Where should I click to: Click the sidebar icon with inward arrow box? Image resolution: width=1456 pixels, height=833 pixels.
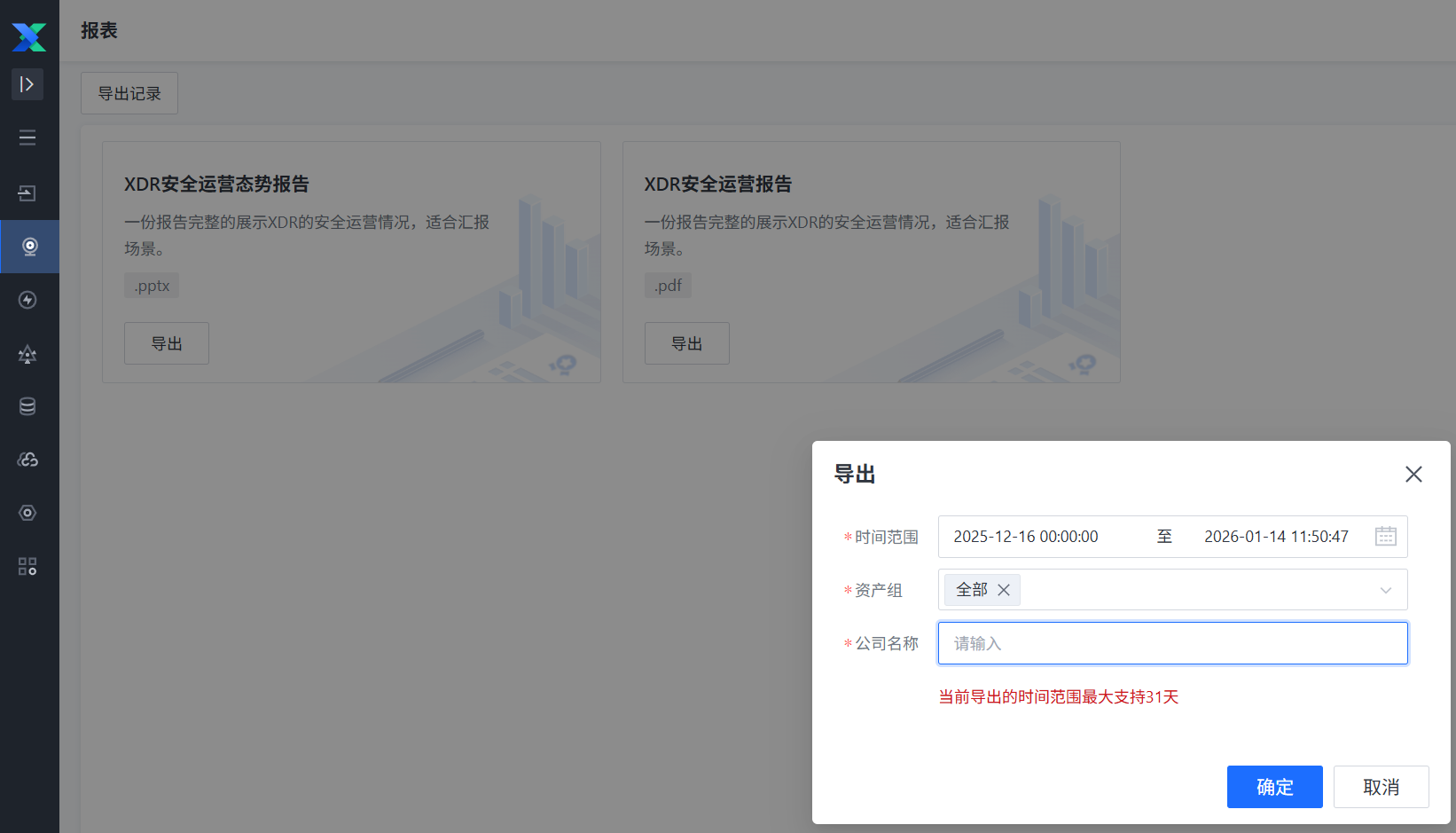[x=27, y=193]
